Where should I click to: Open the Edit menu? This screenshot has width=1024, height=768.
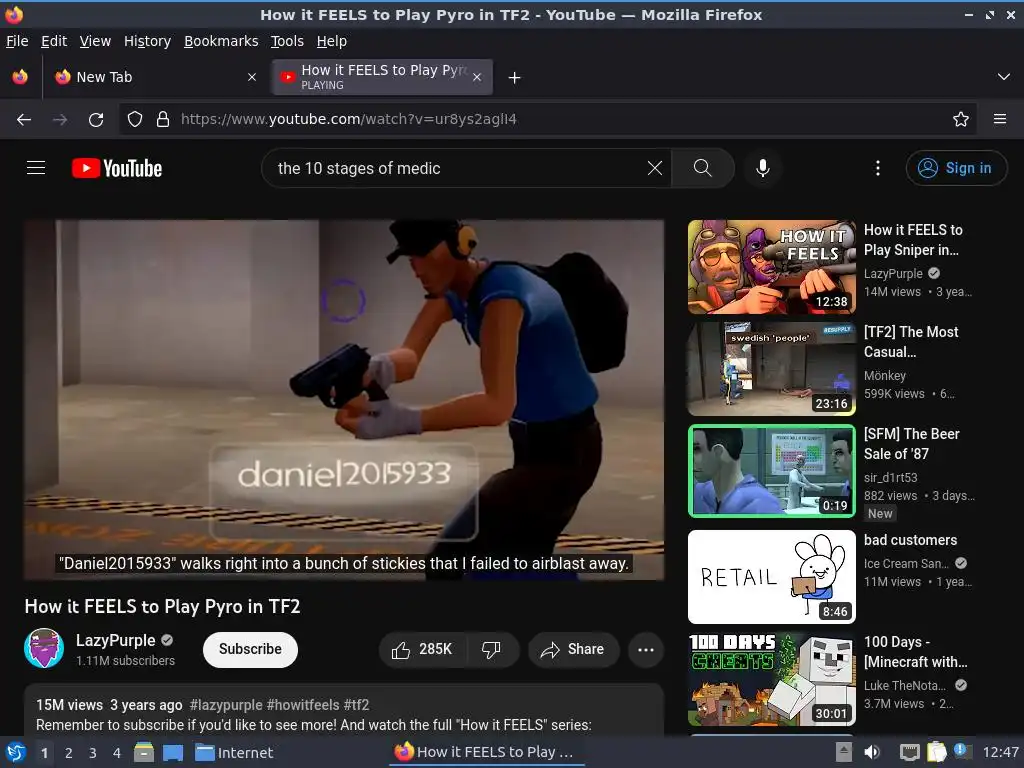[54, 41]
